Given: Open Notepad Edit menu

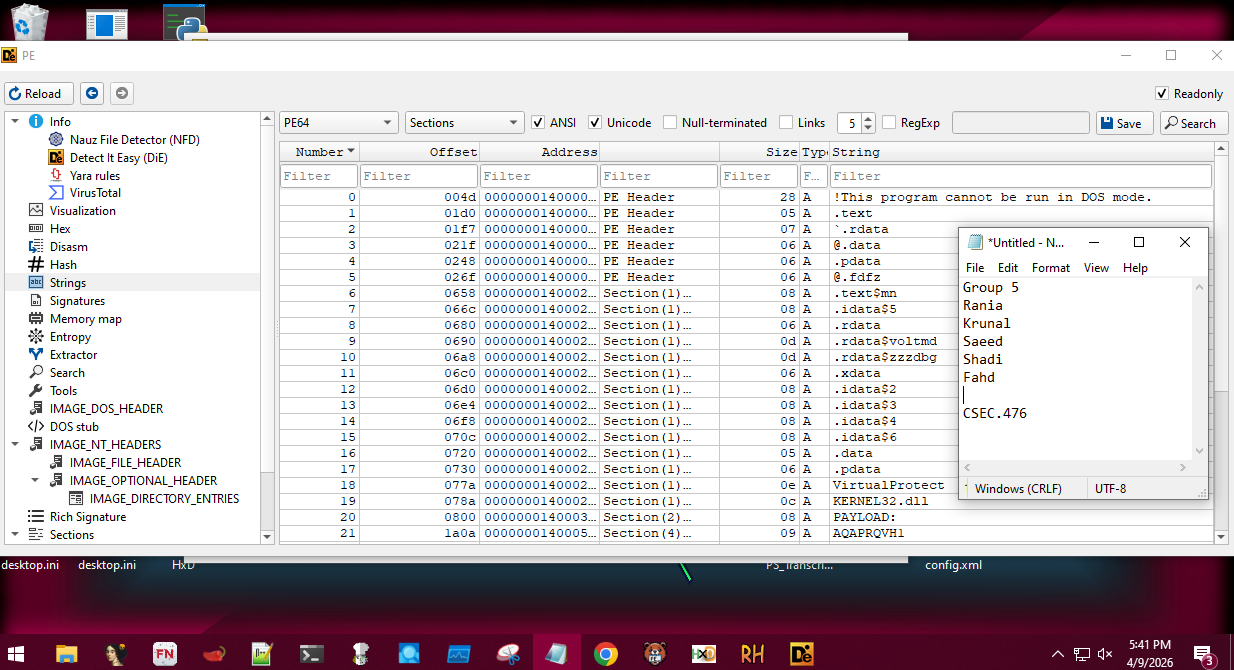Looking at the screenshot, I should click(1008, 268).
